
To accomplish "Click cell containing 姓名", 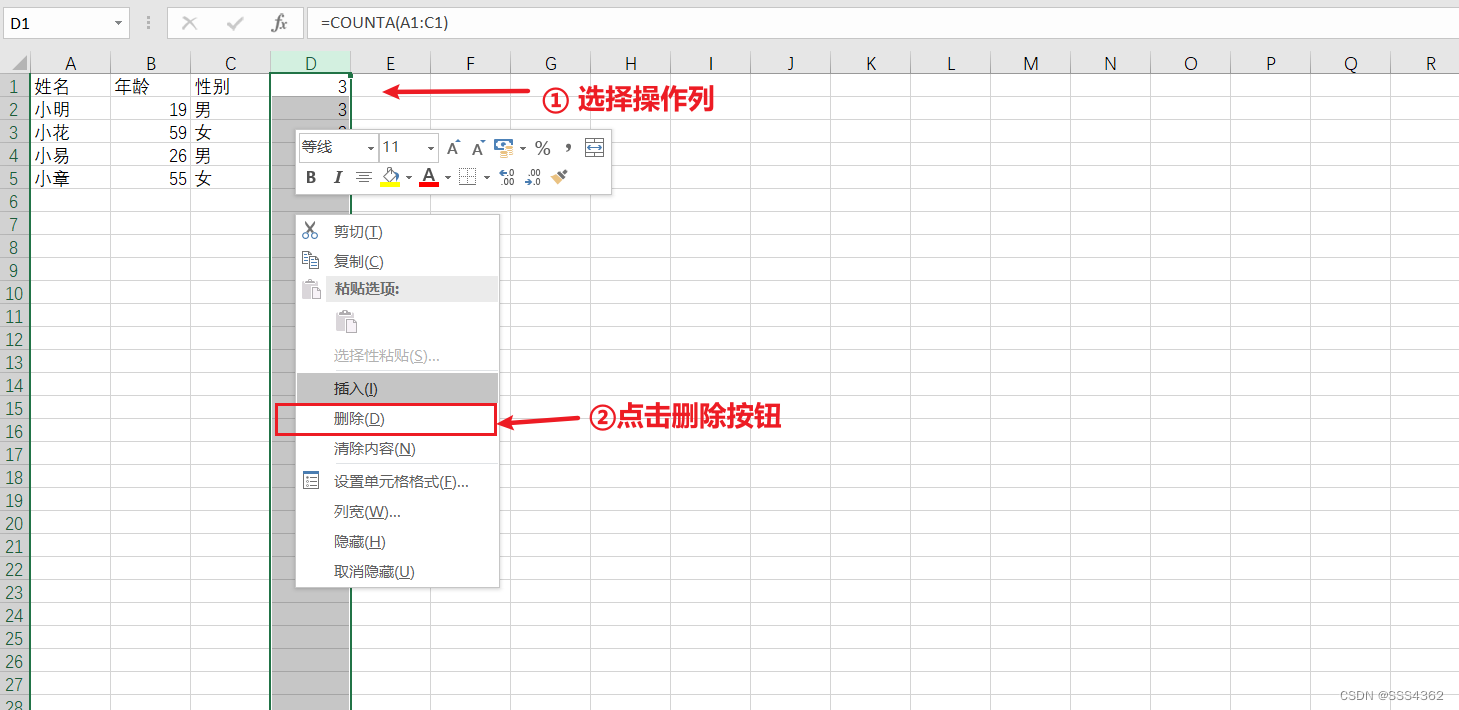I will point(71,86).
